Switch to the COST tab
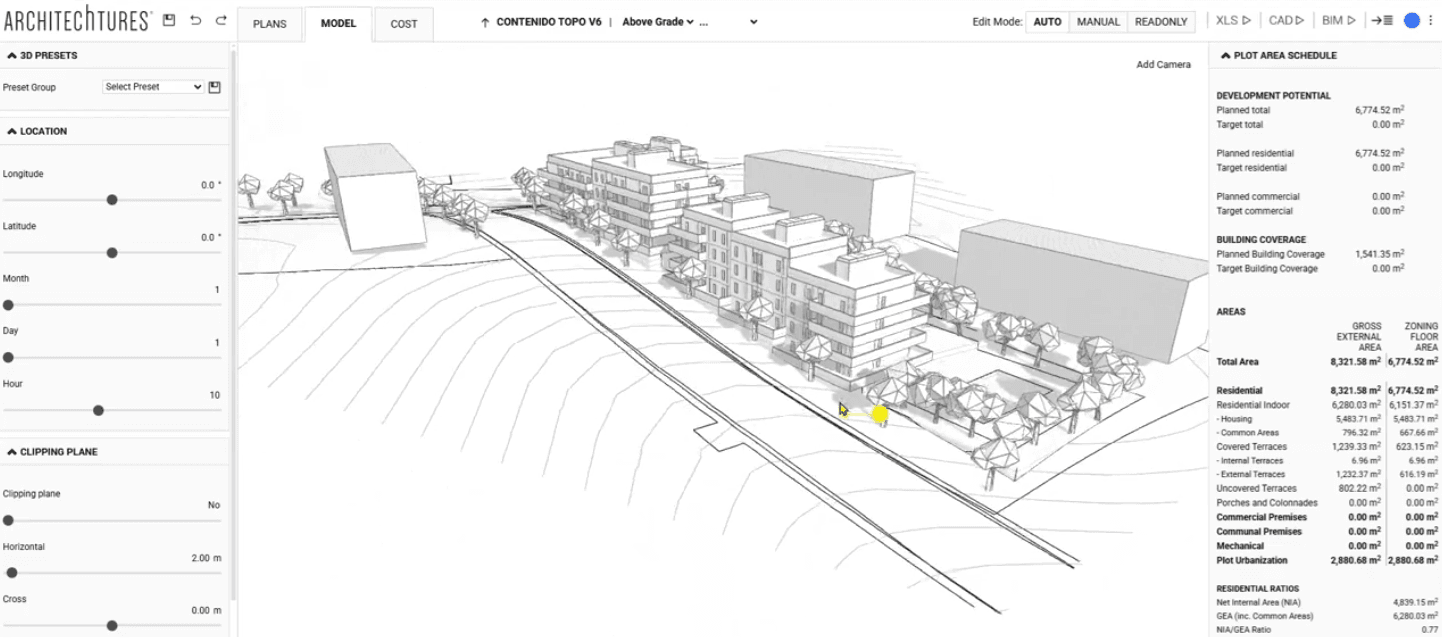Screen dimensions: 1442x640 [404, 24]
